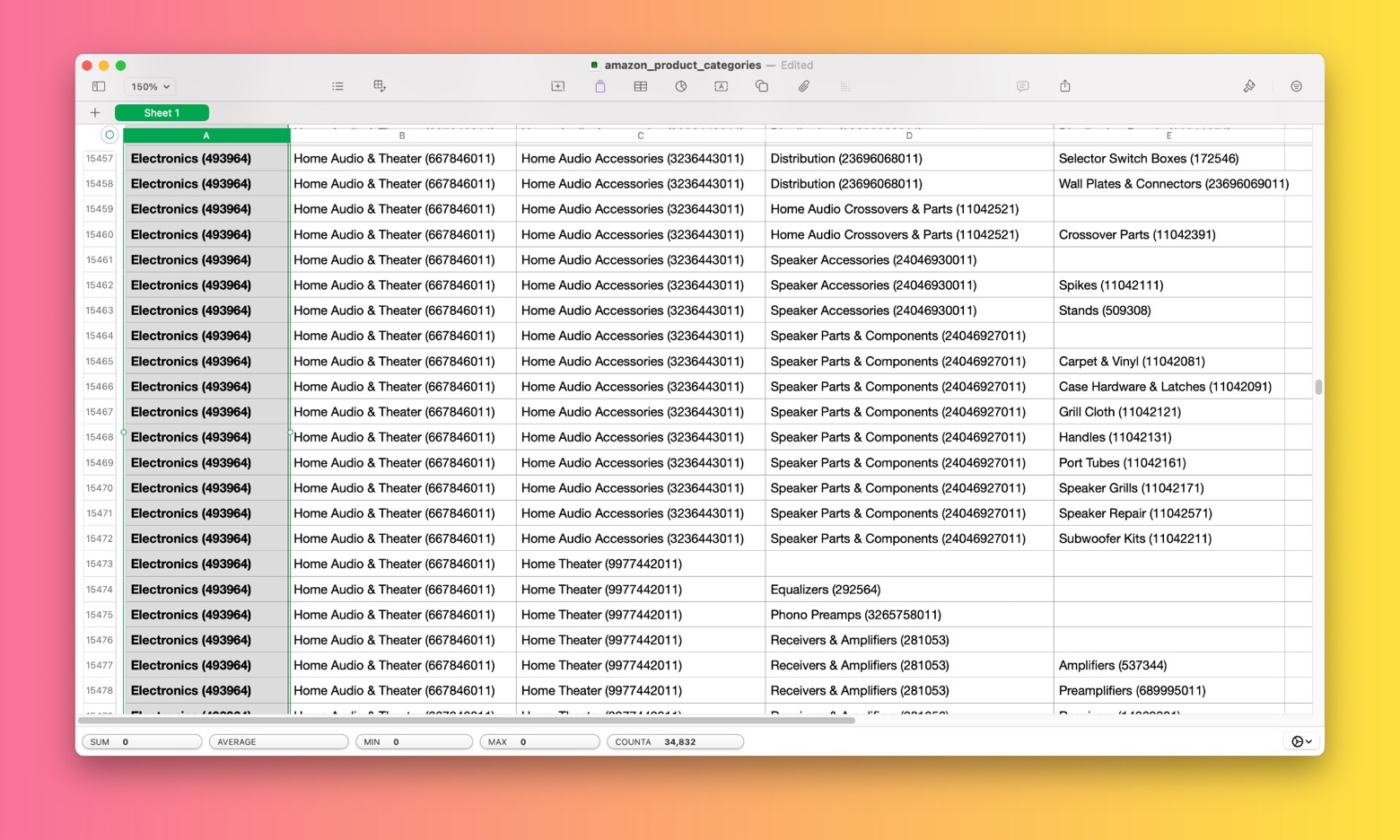Click the Insert toolbar icon with plus
Screen dimensions: 1400x840
558,86
